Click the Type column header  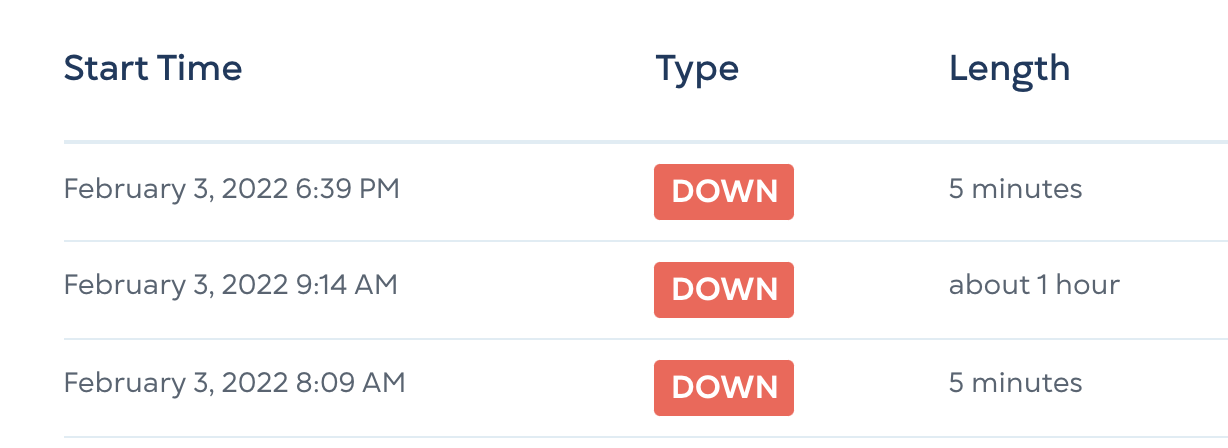click(697, 69)
